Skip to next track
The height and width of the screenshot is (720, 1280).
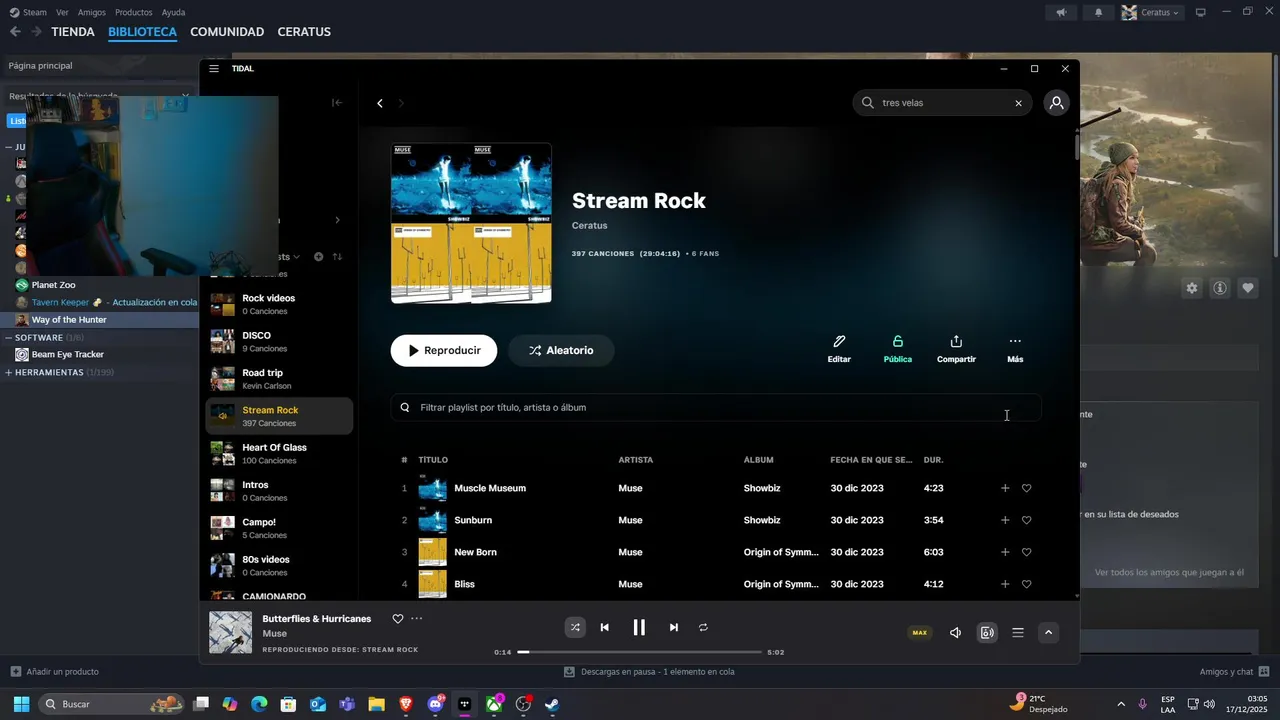click(x=674, y=627)
